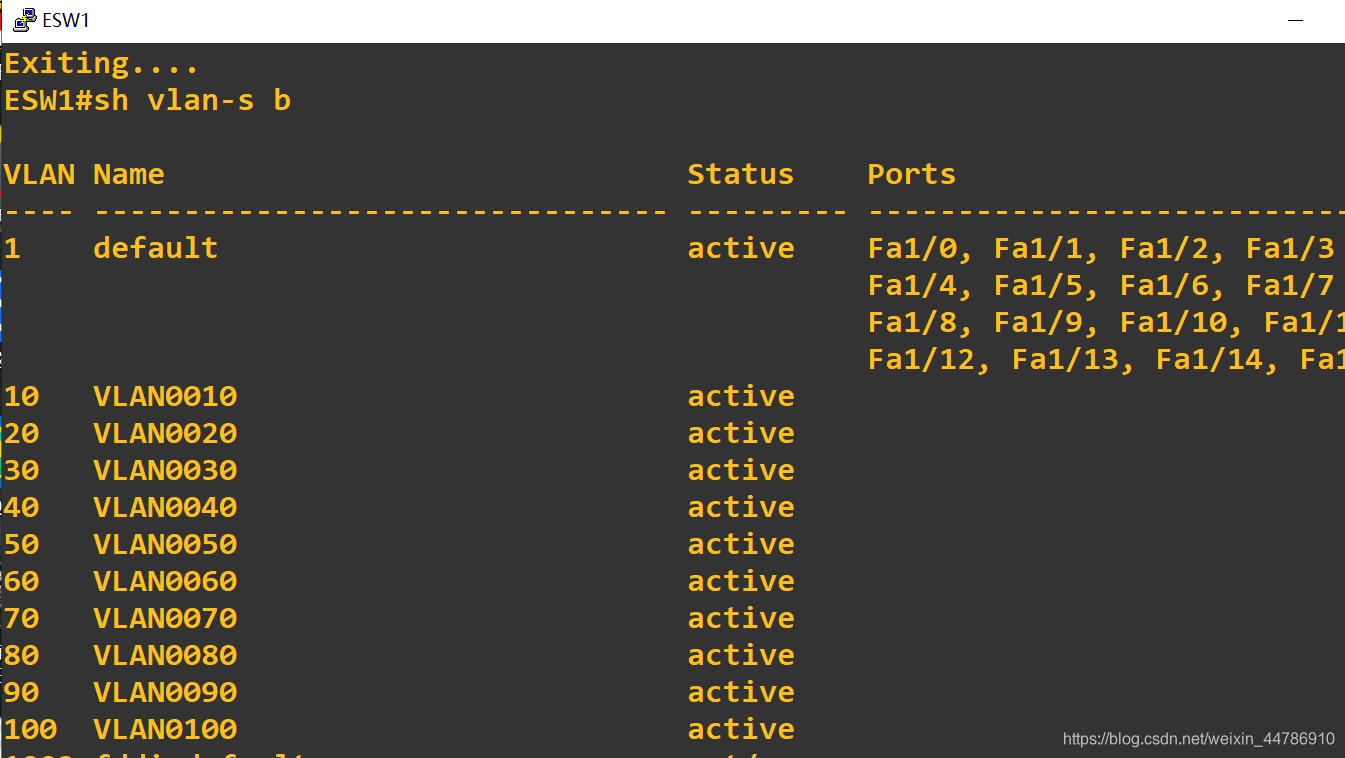This screenshot has height=758, width=1345.
Task: Click the Fa1/12 port text
Action: (921, 359)
